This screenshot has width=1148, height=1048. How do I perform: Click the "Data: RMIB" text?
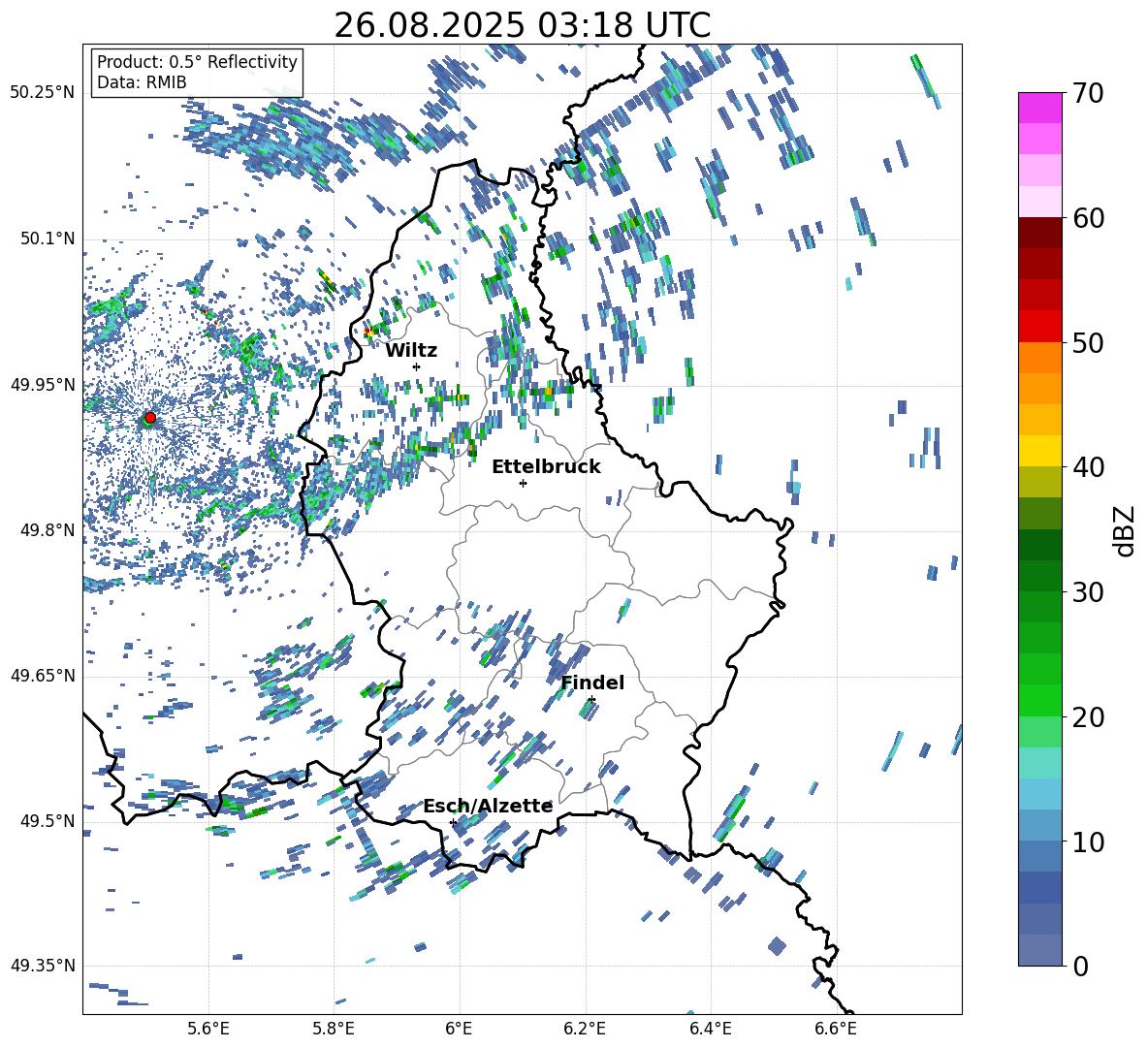pos(142,82)
